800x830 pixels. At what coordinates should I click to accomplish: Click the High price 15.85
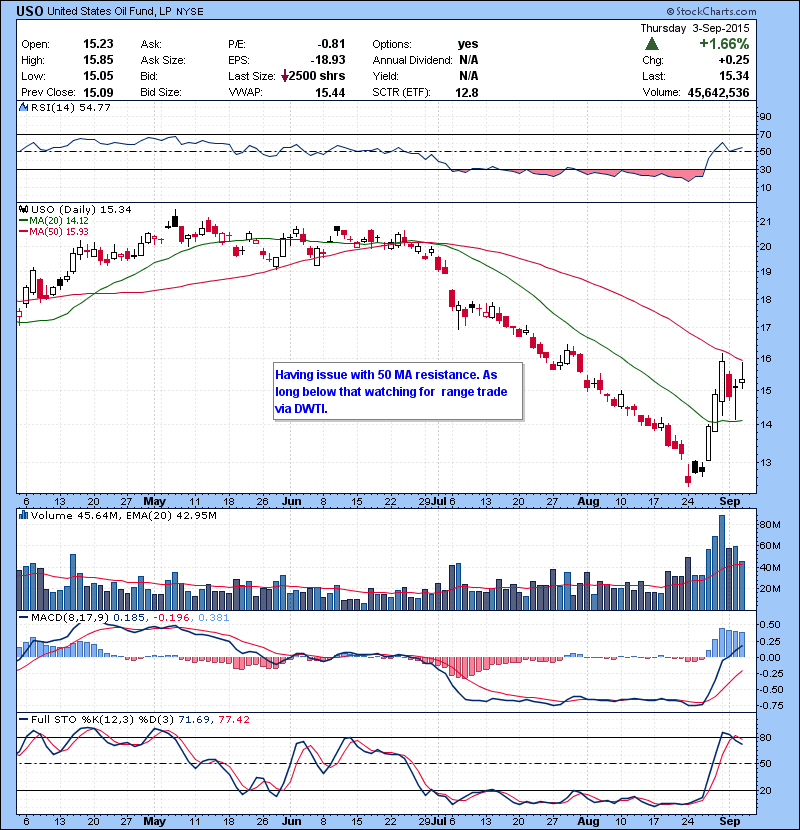[98, 60]
